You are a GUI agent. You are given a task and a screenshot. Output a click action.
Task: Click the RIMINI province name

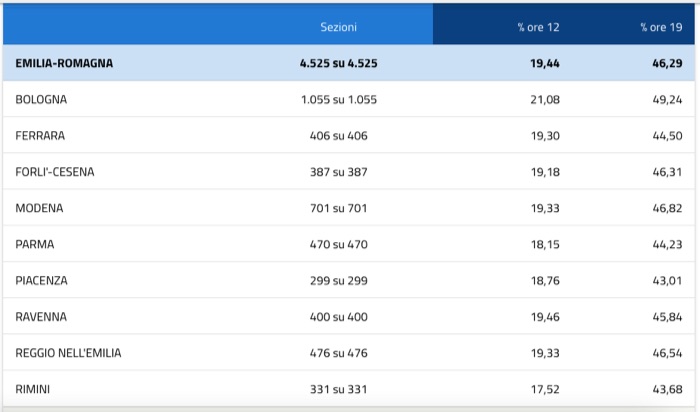pos(33,389)
